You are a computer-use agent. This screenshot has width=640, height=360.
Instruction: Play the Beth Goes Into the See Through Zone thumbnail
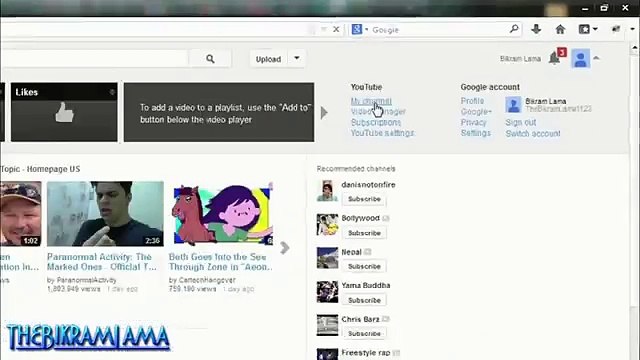pyautogui.click(x=221, y=214)
